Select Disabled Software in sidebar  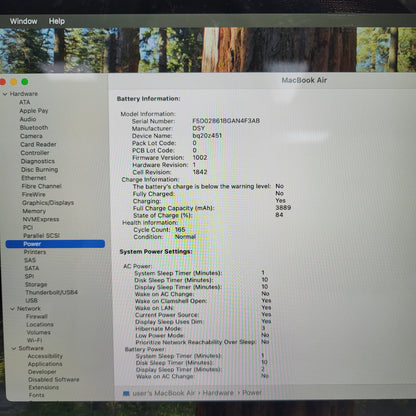tap(54, 379)
